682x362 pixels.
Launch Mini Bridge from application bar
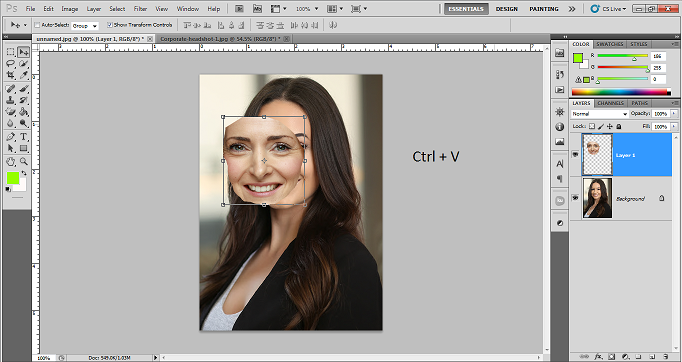[257, 9]
